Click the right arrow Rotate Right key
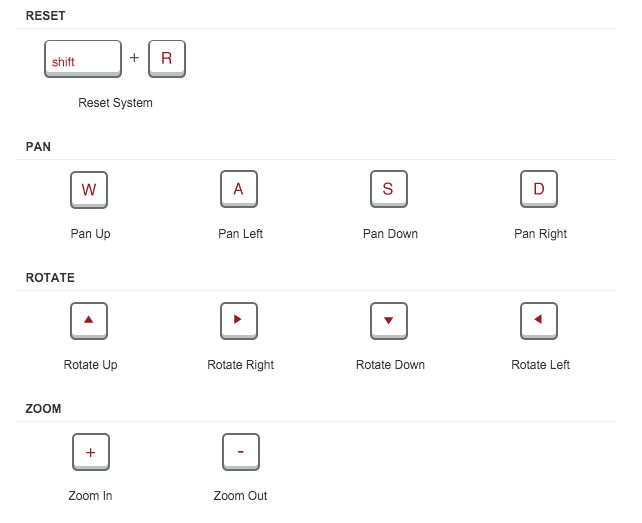Image resolution: width=642 pixels, height=523 pixels. click(239, 321)
